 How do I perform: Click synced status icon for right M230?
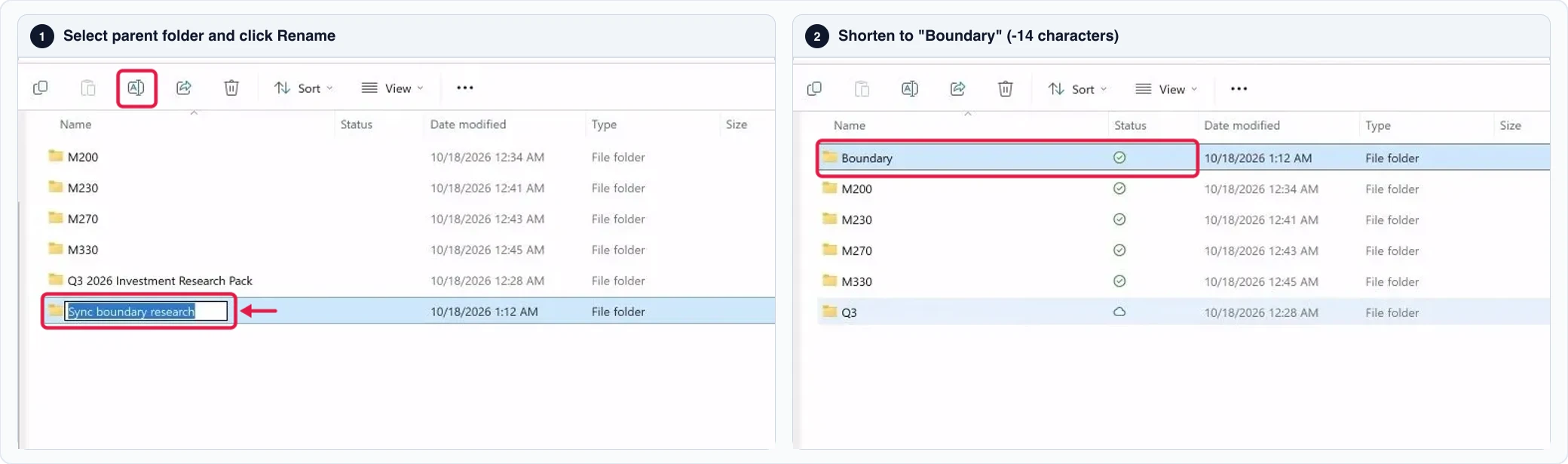(1119, 220)
